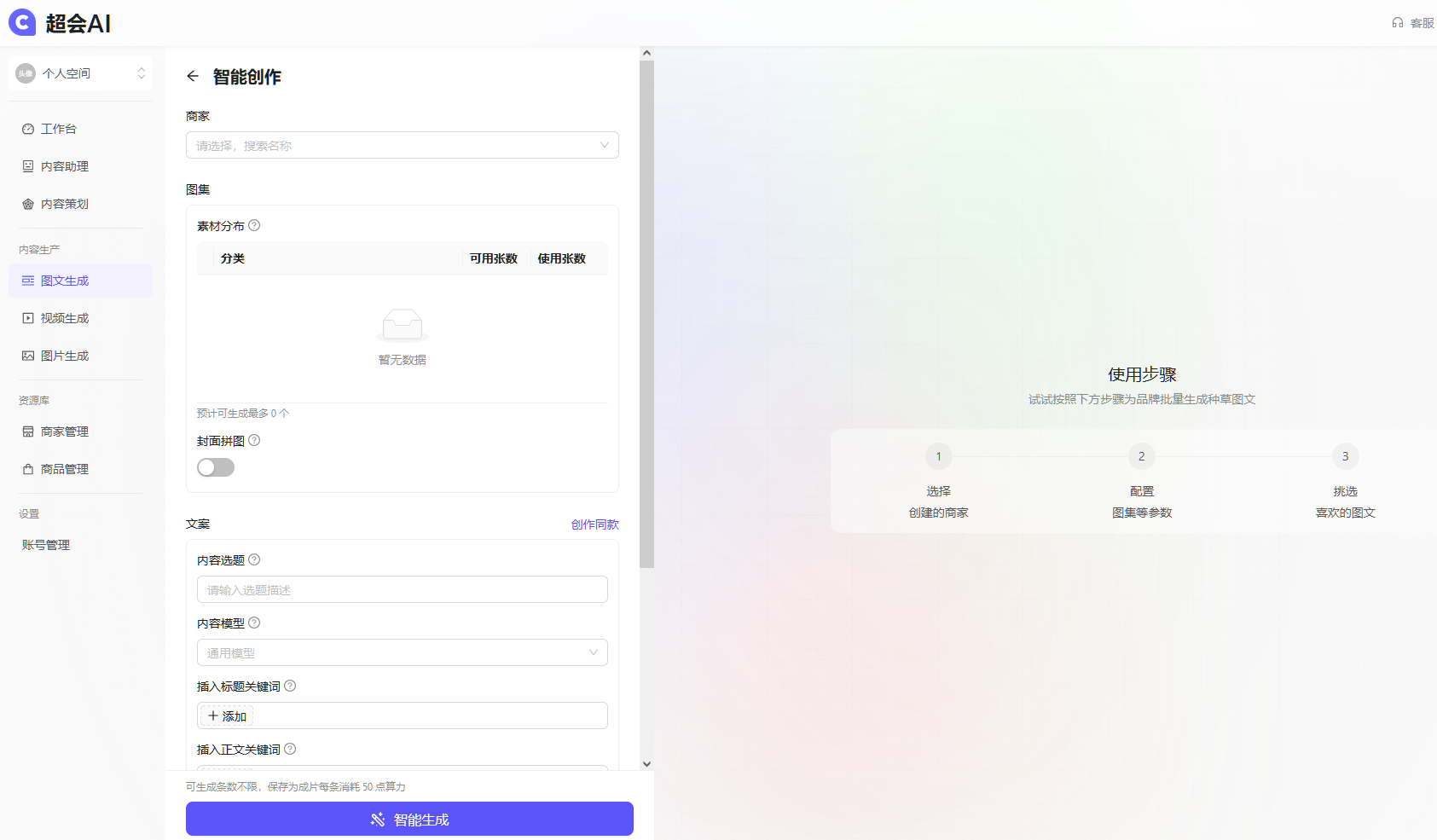Screen dimensions: 1437x840
Task: Open 商家管理 in sidebar
Action: (65, 432)
